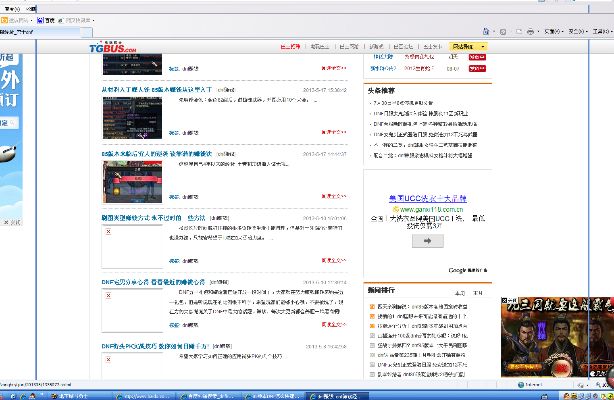This screenshot has width=614, height=400.
Task: Click the Read Mail envelope icon
Action: tap(519, 32)
